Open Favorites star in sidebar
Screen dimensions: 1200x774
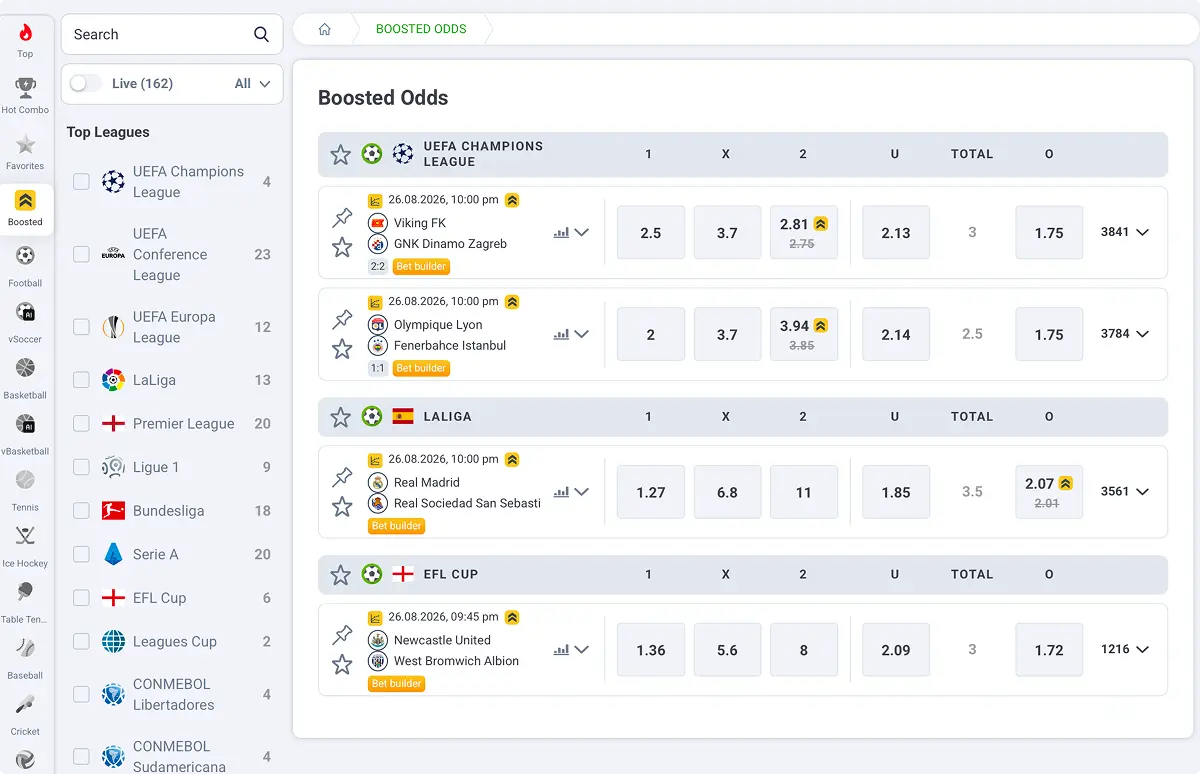(25, 144)
